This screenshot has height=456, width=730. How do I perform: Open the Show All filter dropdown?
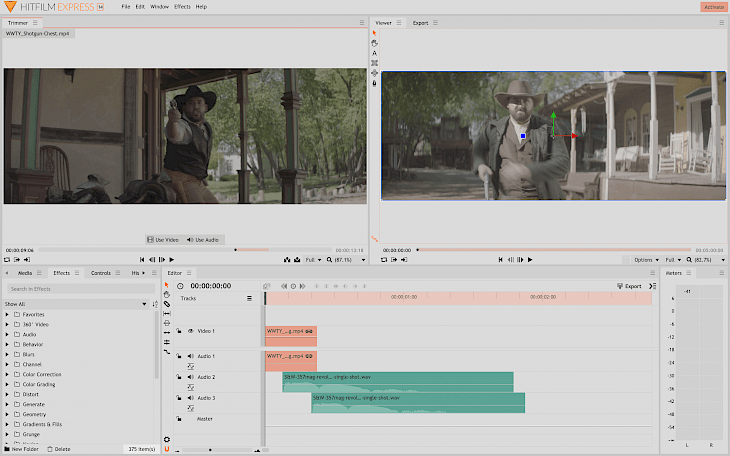coord(75,304)
